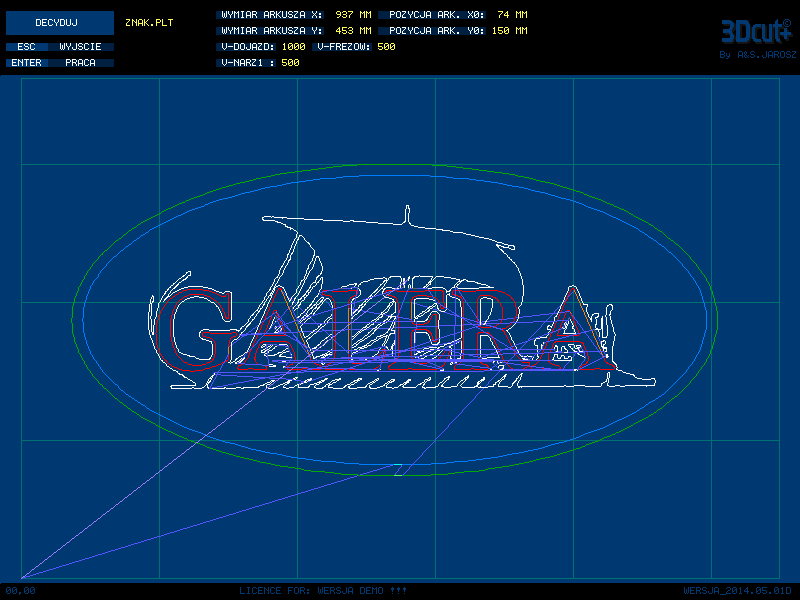The height and width of the screenshot is (600, 800).
Task: Click the ESC key label
Action: pos(27,47)
